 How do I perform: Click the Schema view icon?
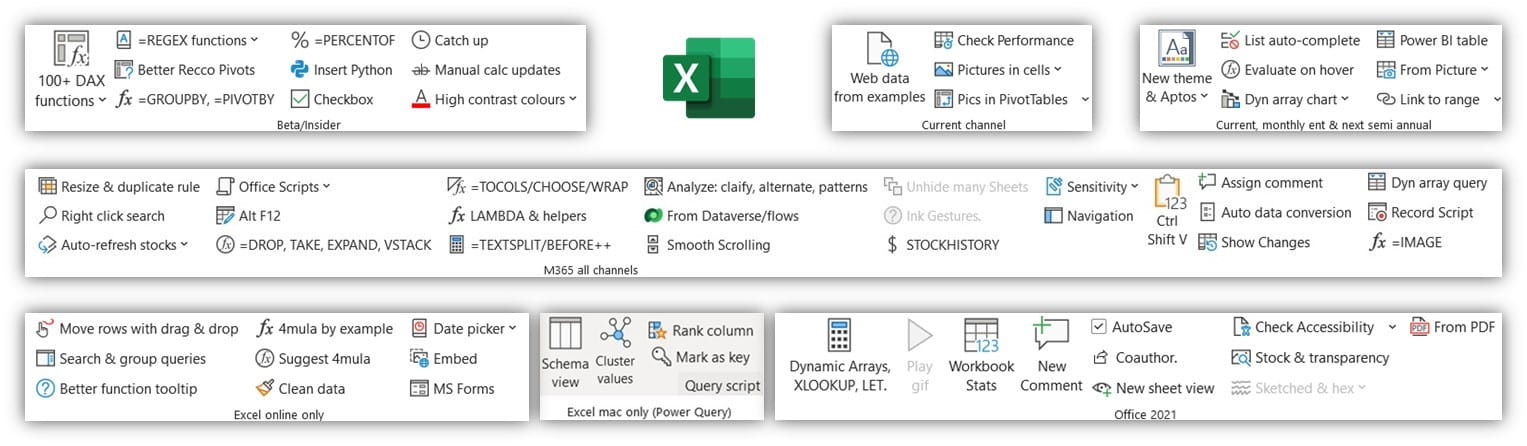coord(565,334)
